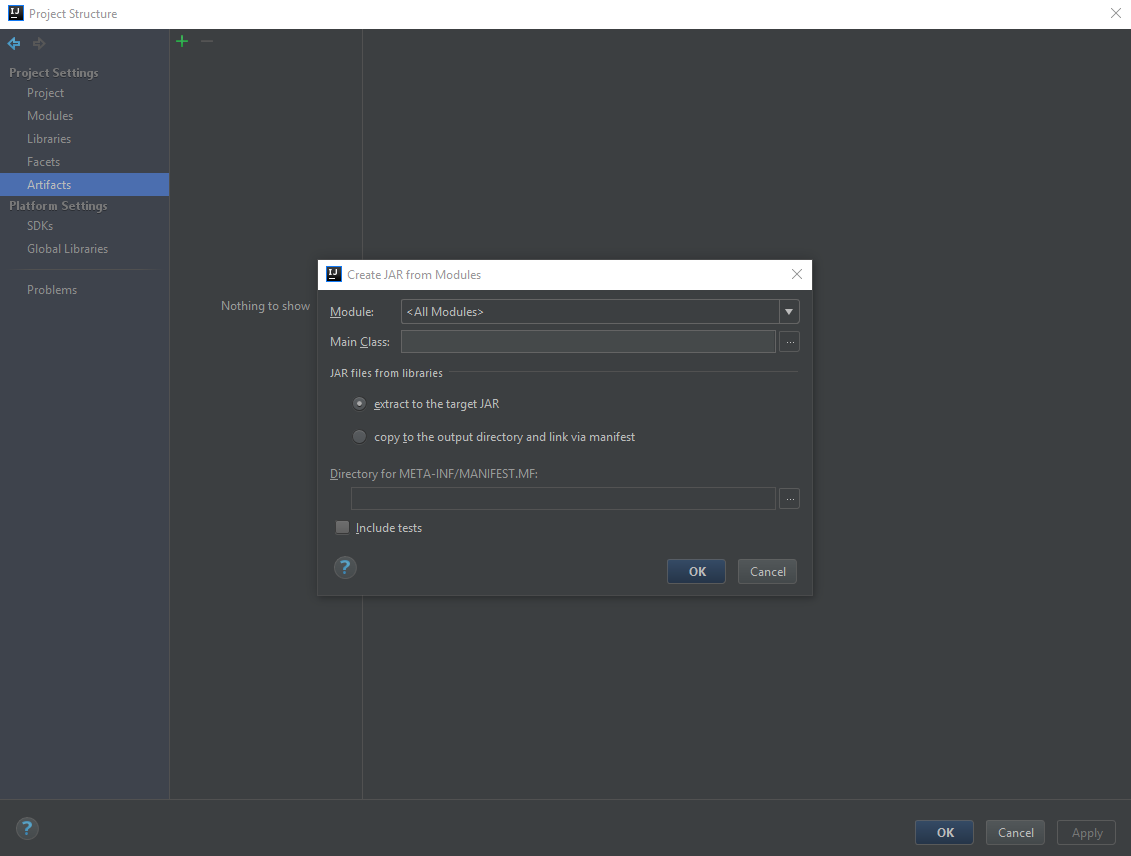
Task: Browse for the MANIFEST.MF directory with the ellipsis button
Action: [789, 498]
